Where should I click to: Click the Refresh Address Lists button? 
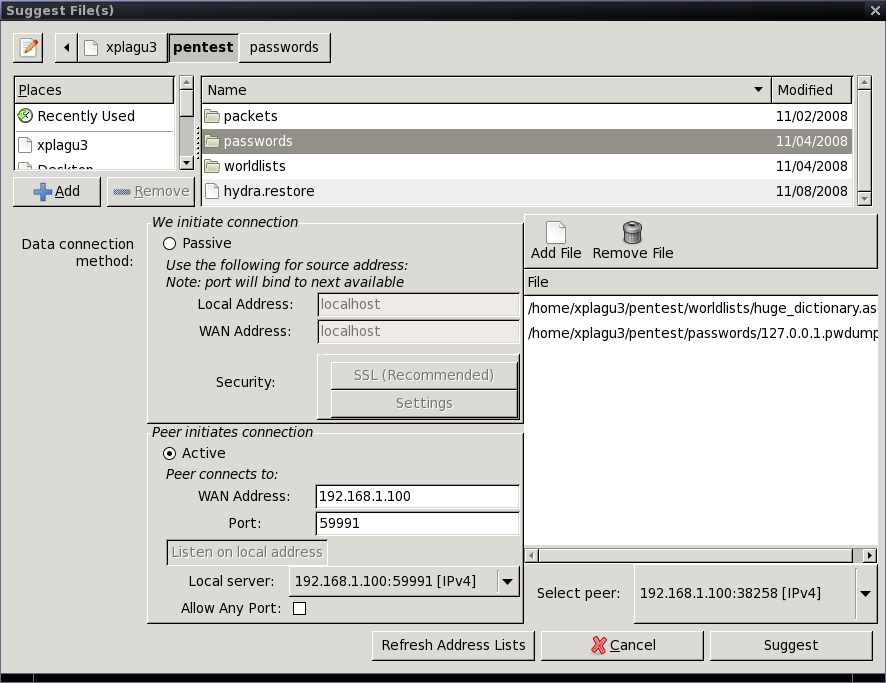(453, 645)
